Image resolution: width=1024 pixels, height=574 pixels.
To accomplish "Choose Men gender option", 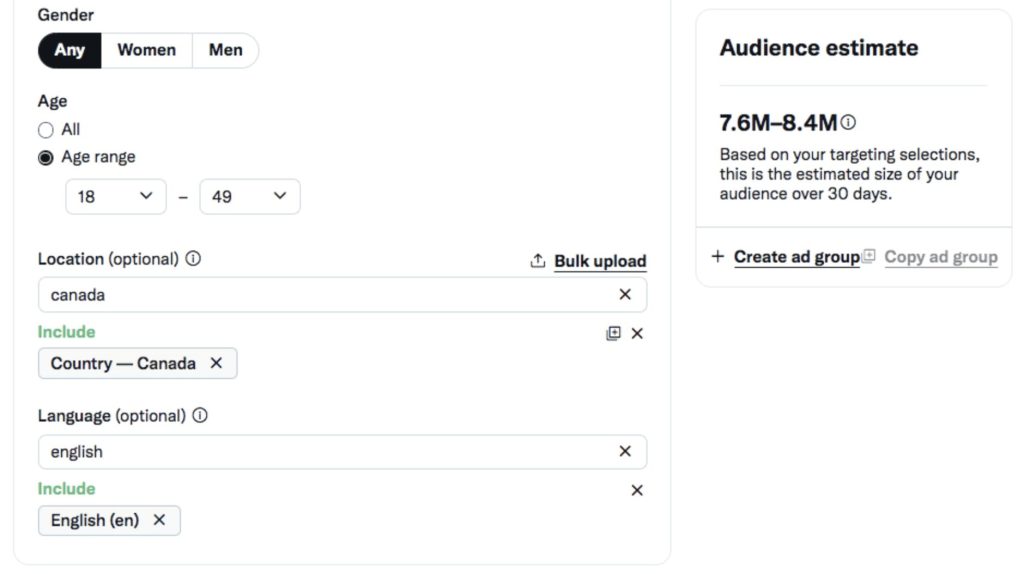I will (225, 50).
